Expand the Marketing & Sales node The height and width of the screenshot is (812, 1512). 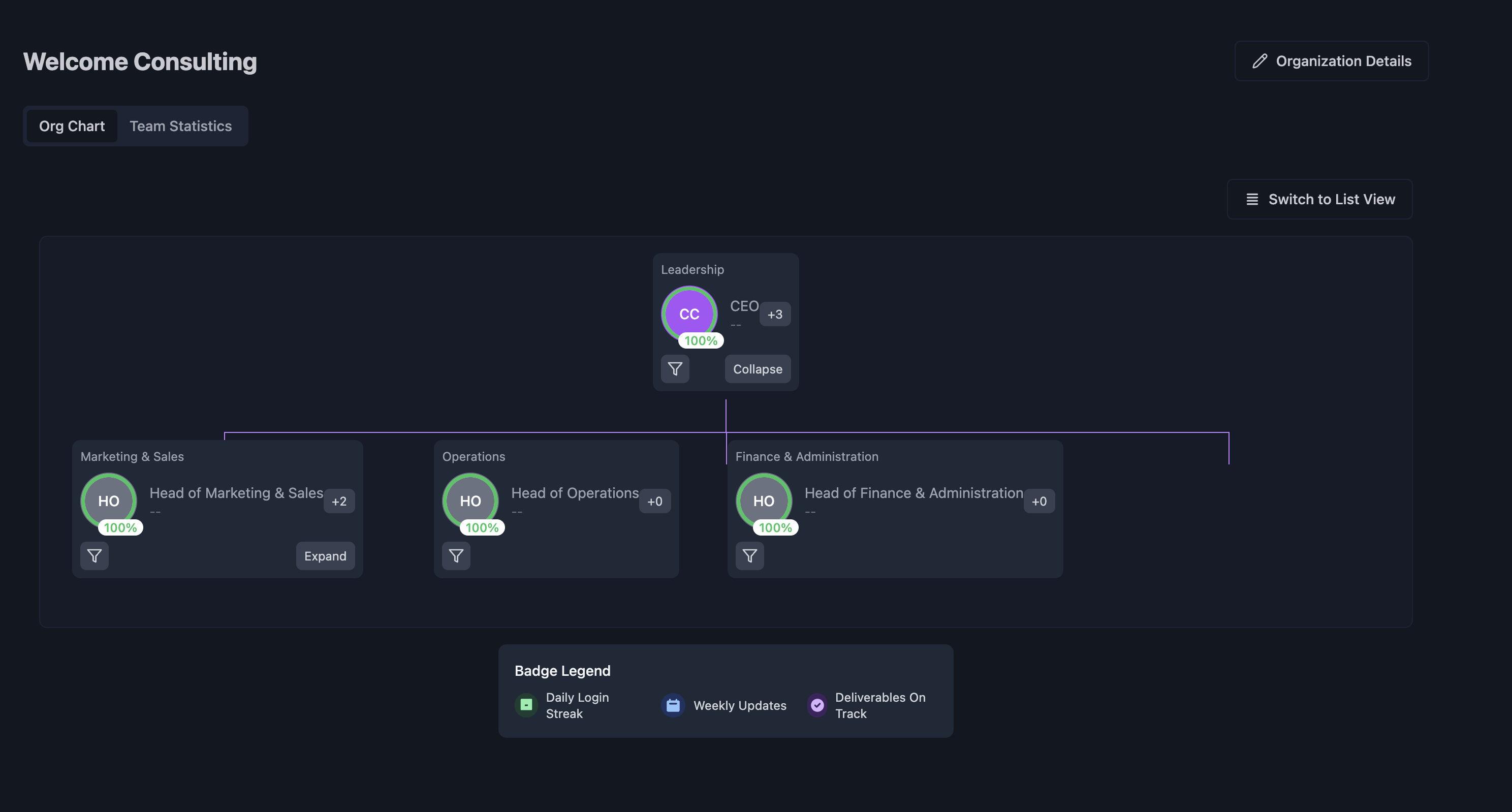point(325,555)
